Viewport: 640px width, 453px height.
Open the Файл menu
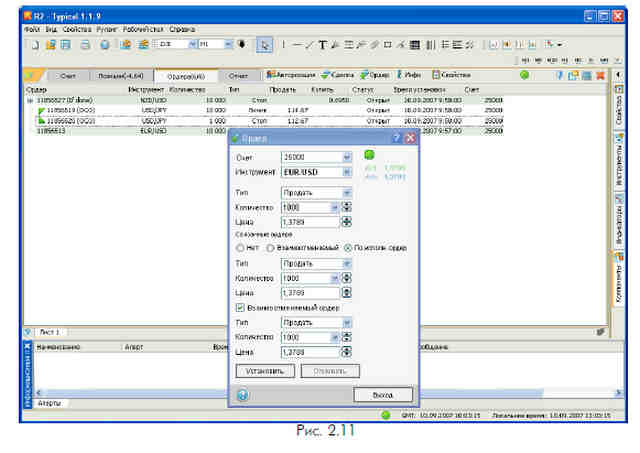point(32,29)
